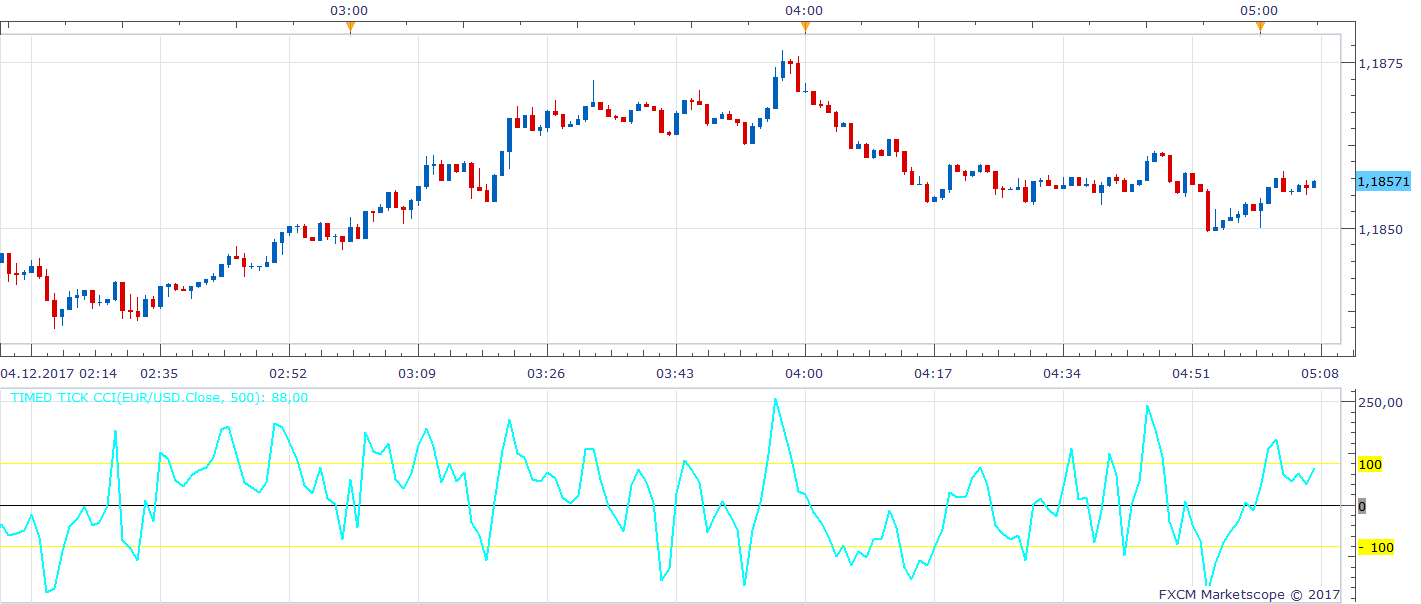Click the 04:34 time axis label
1421x604 pixels.
coord(1062,373)
